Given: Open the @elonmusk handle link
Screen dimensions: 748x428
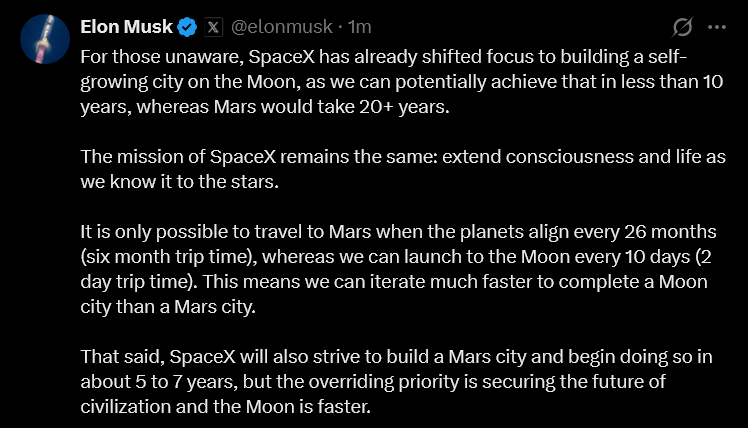Looking at the screenshot, I should (x=283, y=27).
